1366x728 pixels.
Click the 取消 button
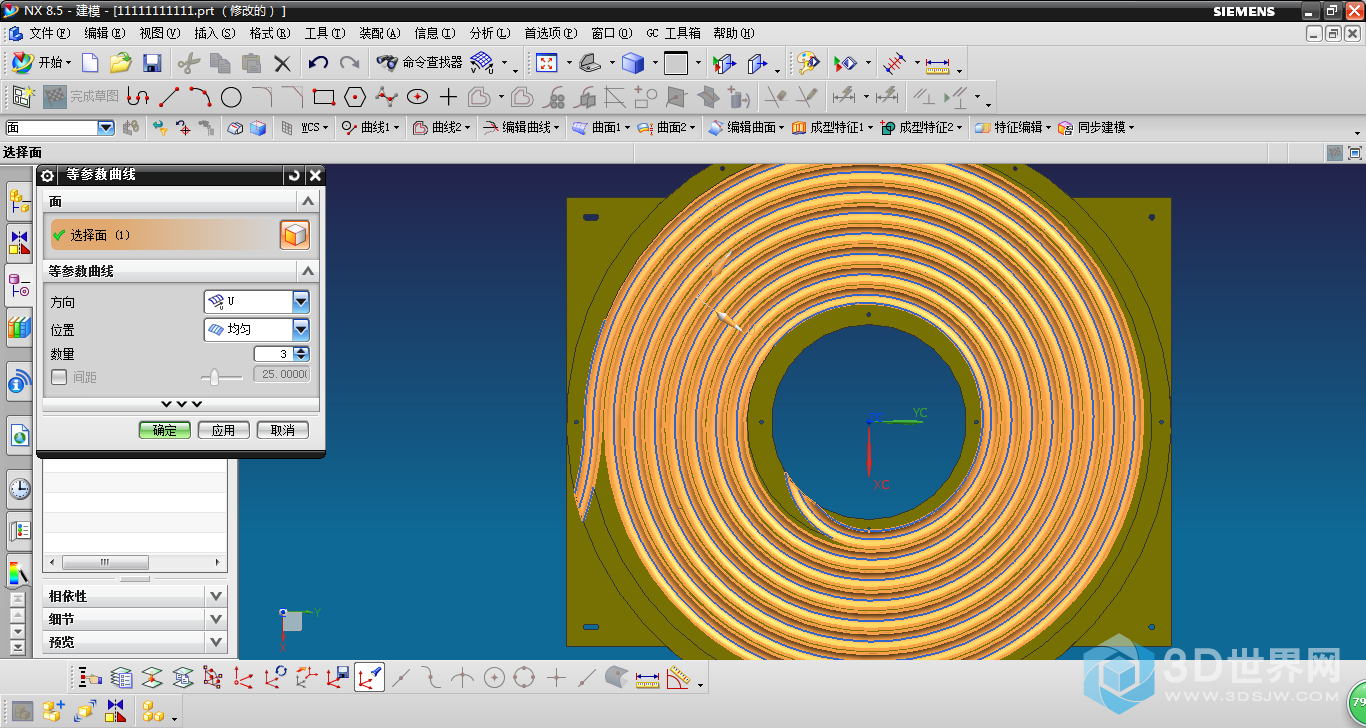(283, 430)
